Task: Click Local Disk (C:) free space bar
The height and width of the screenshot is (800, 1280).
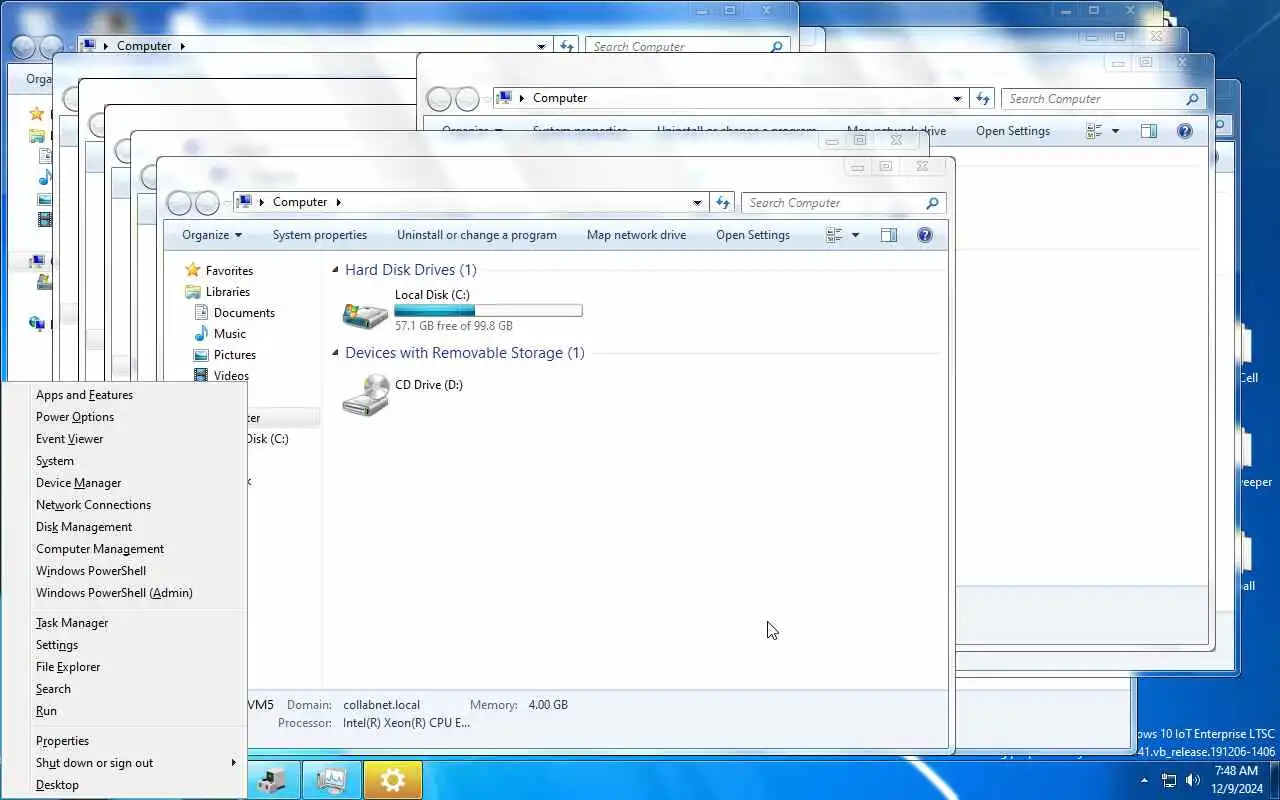Action: click(488, 311)
